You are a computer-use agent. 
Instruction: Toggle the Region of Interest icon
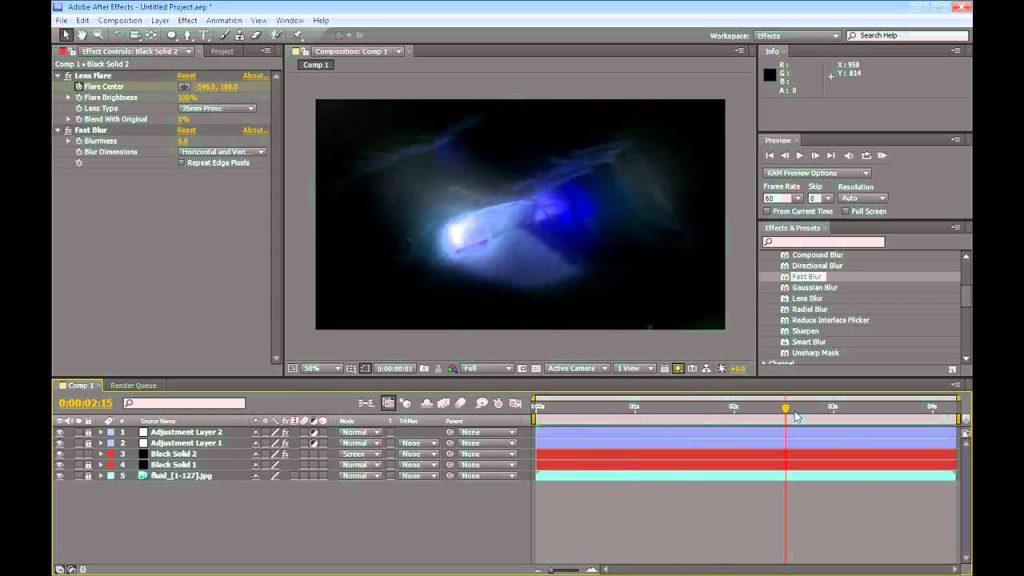[x=522, y=368]
